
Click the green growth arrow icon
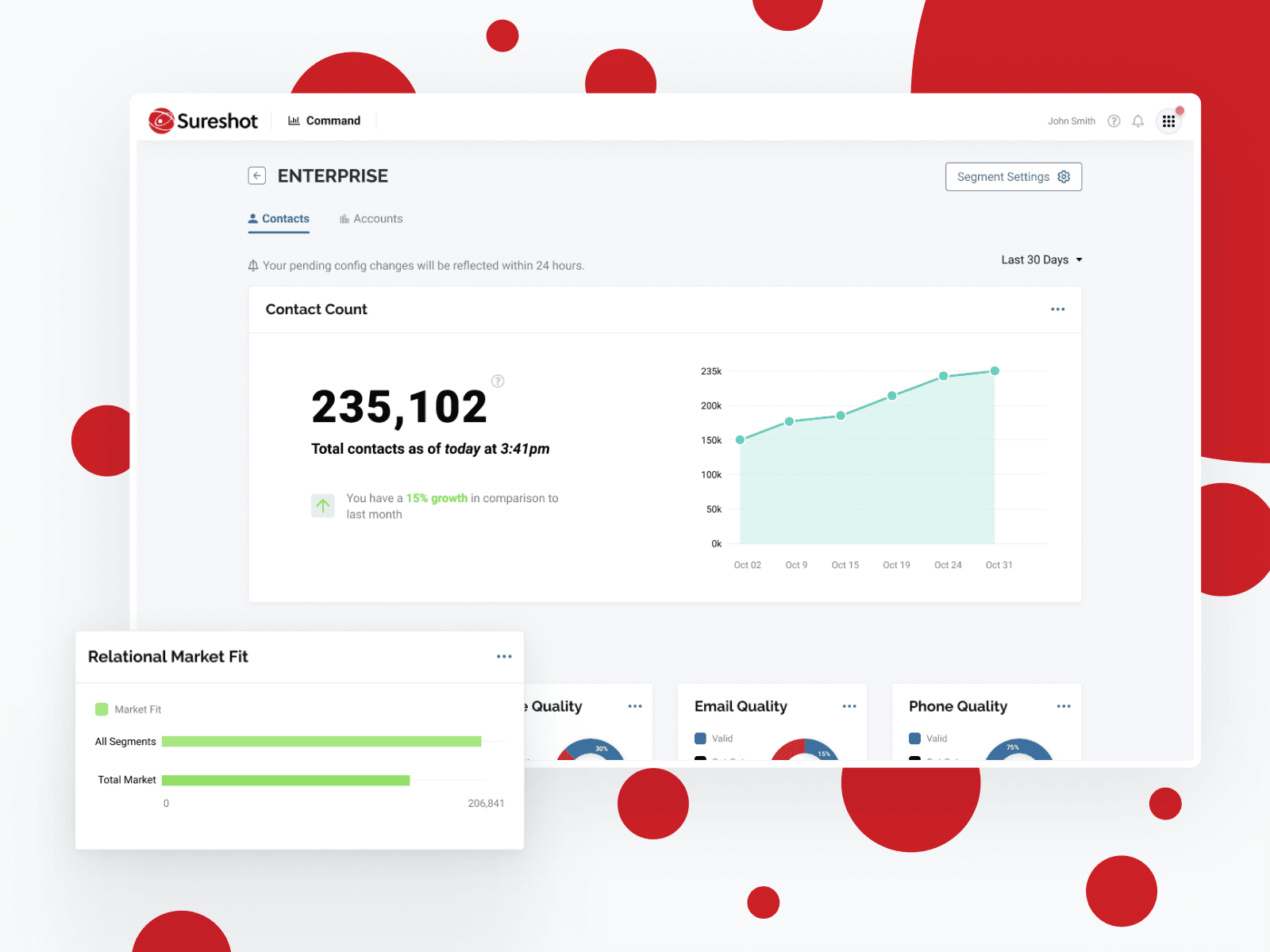tap(323, 505)
